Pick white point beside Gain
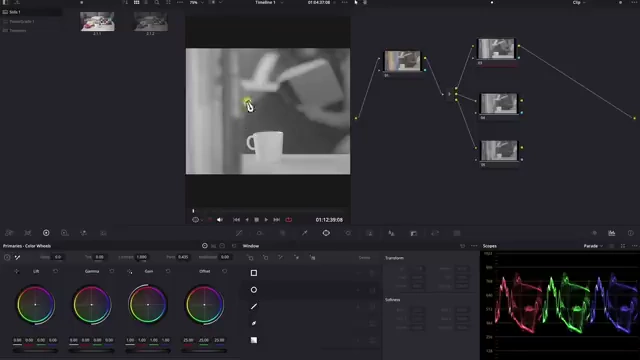640x360 pixels. (129, 271)
